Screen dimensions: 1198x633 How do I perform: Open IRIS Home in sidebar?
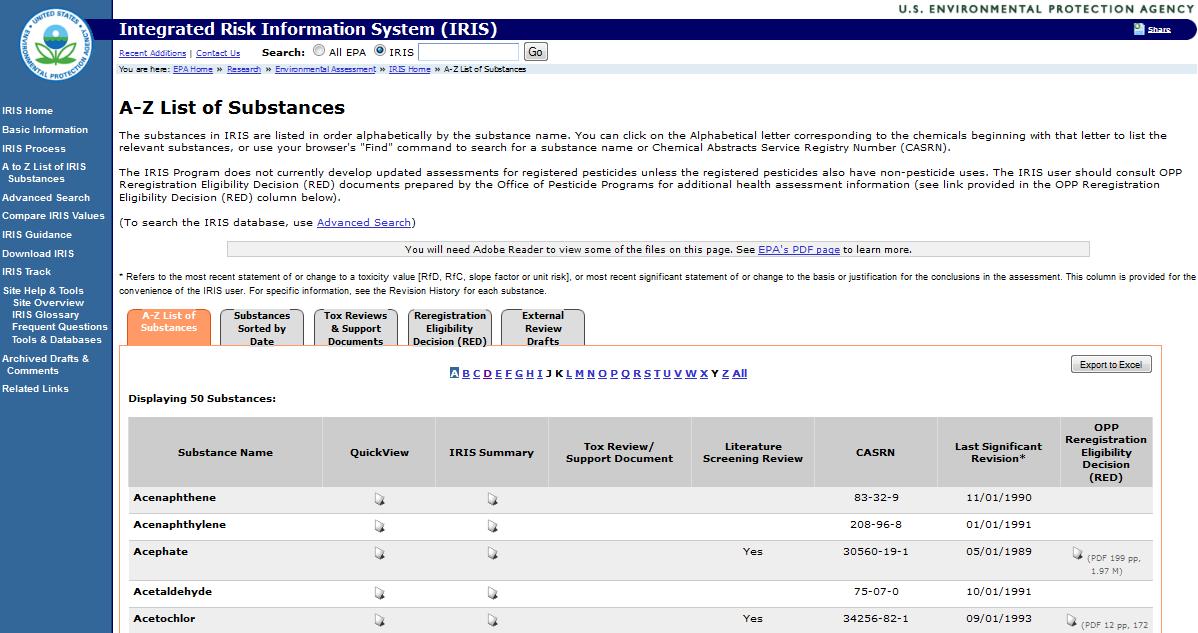point(28,111)
